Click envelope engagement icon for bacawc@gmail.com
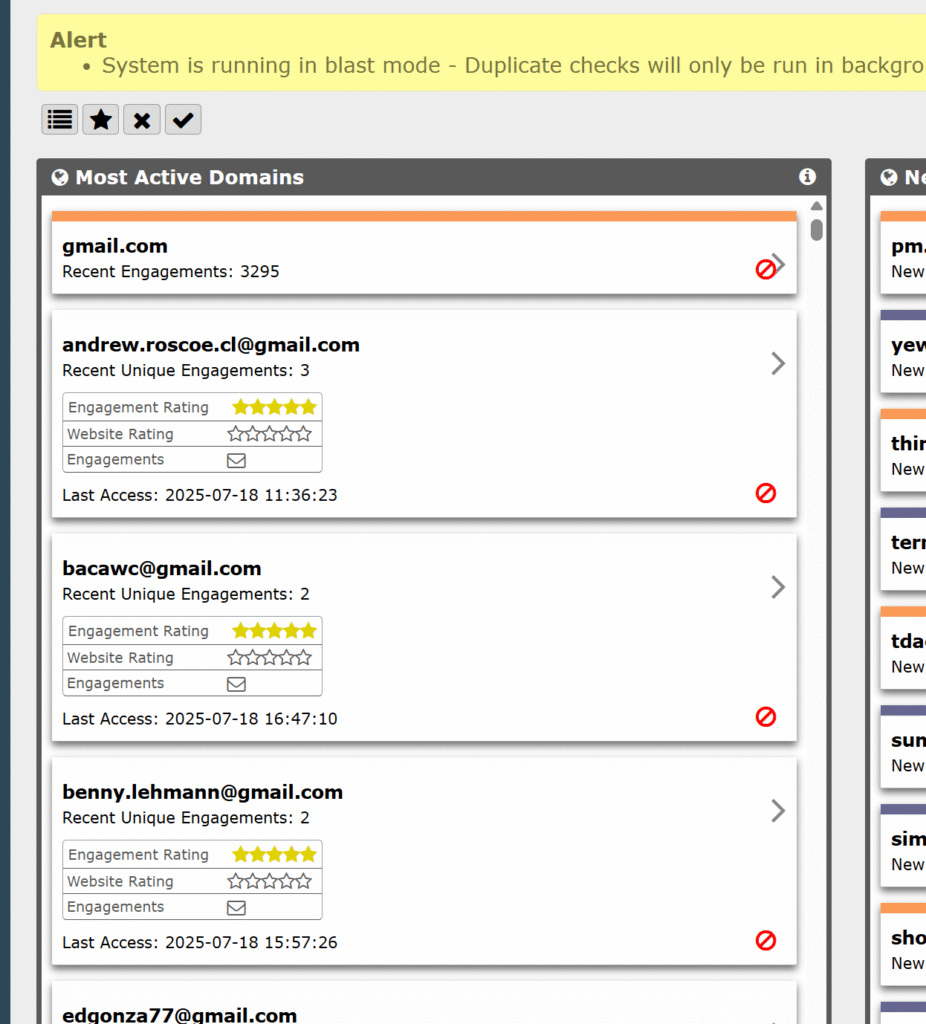 236,684
